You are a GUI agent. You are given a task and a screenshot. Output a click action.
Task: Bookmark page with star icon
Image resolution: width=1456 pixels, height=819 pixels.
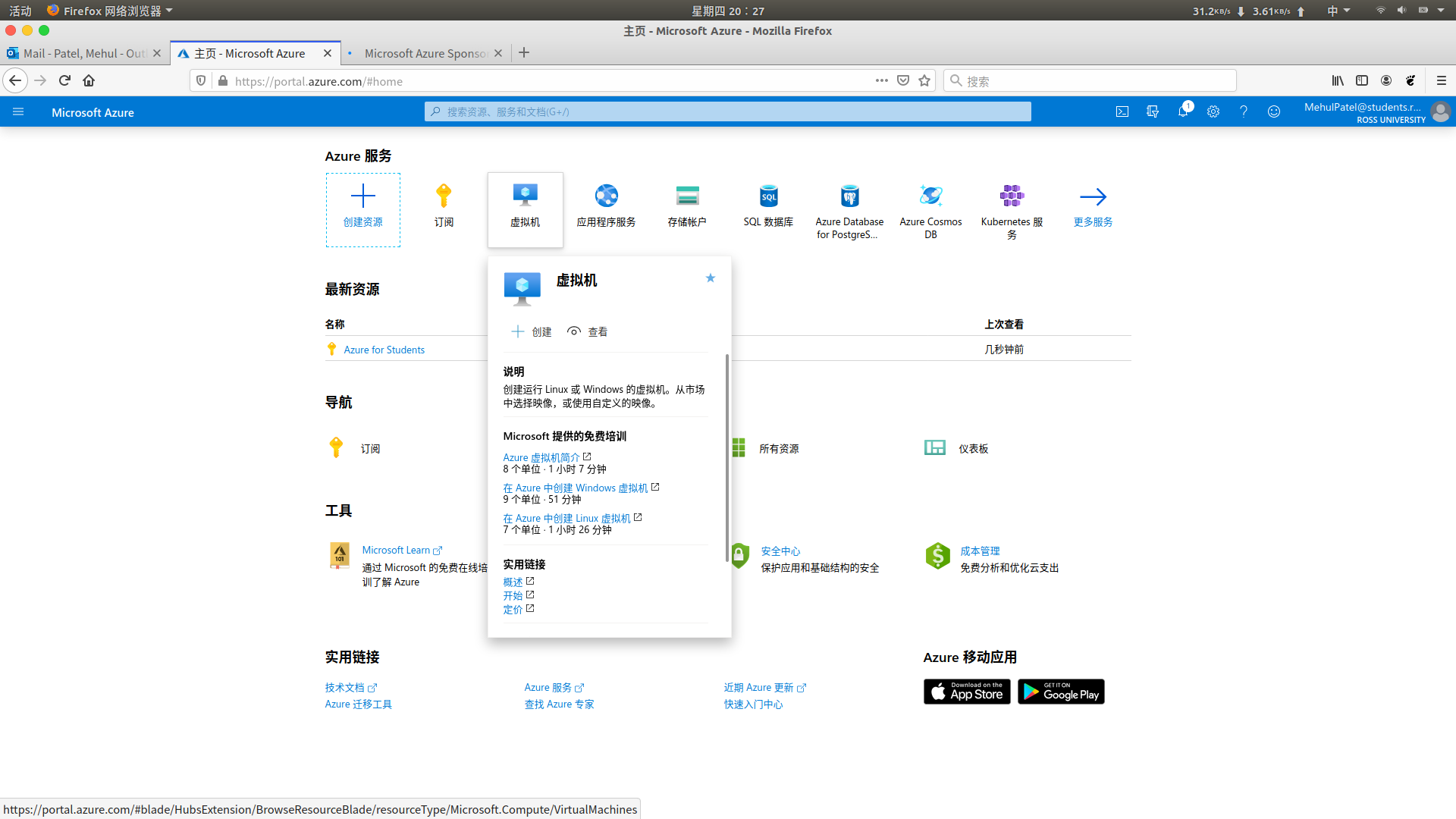[x=924, y=80]
